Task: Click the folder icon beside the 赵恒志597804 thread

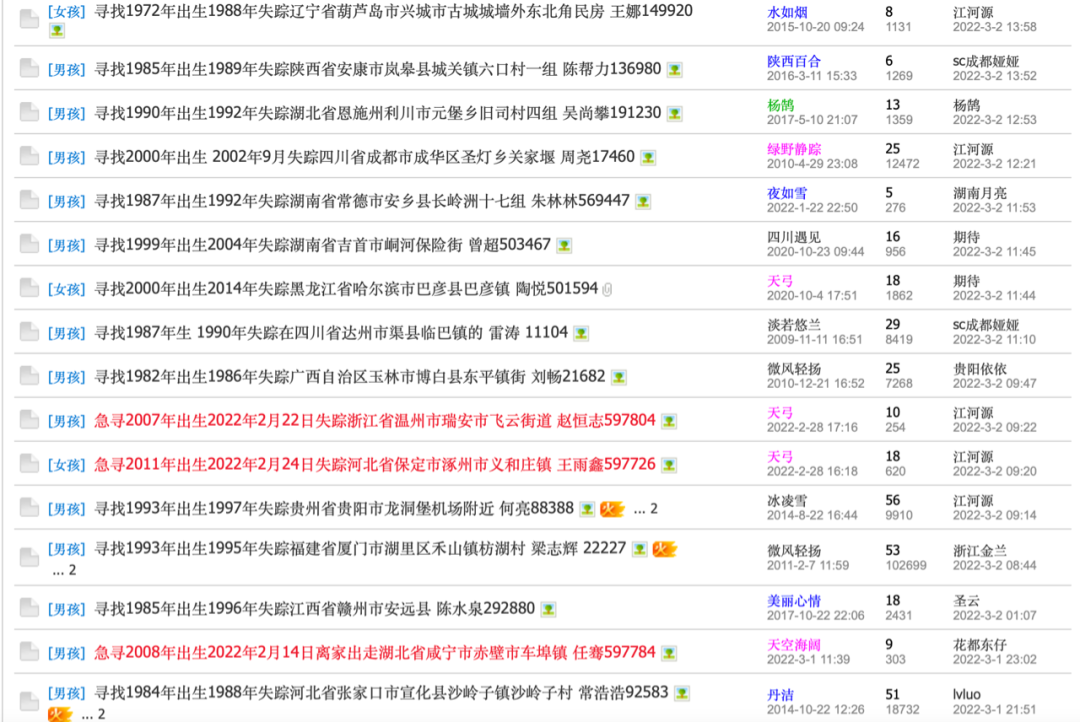Action: (x=29, y=420)
